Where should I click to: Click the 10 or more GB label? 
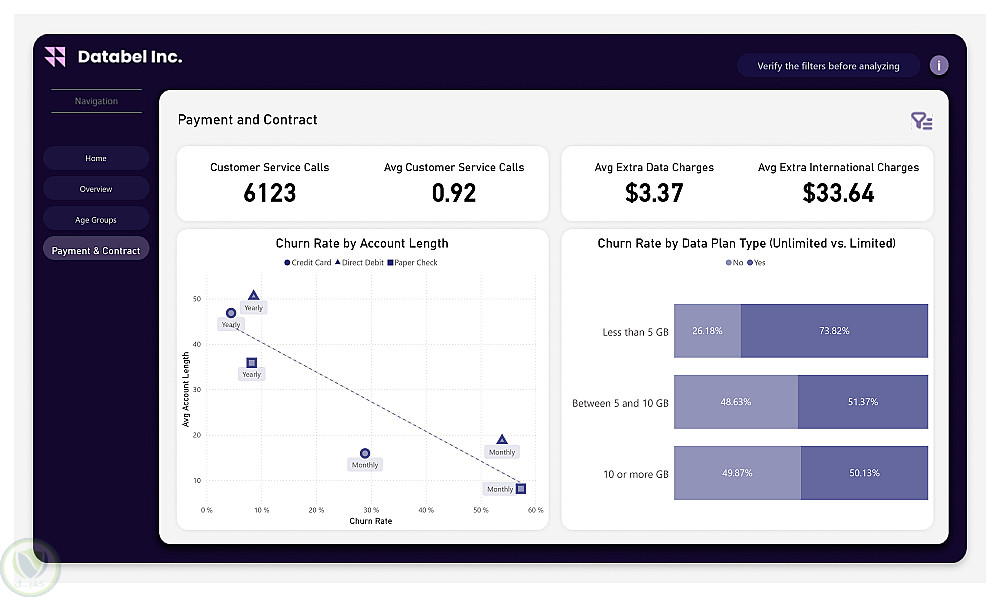[x=636, y=474]
